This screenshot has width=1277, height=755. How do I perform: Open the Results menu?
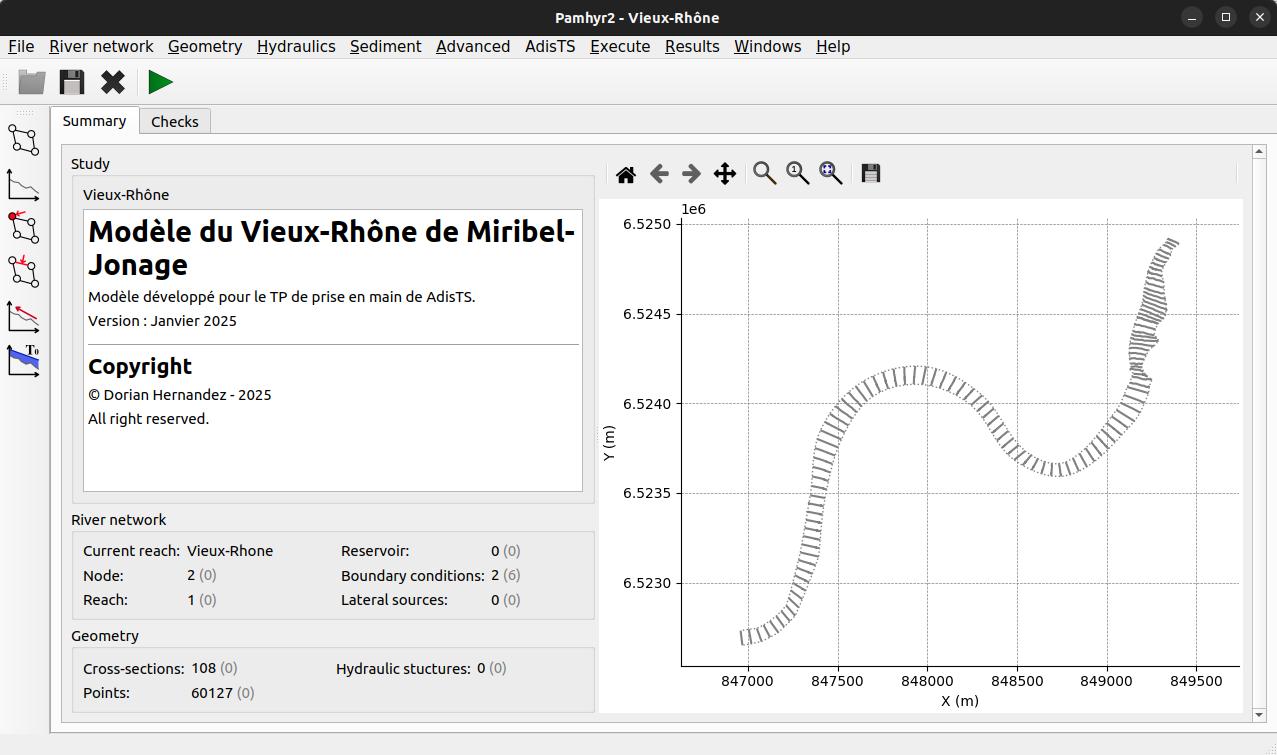[x=692, y=46]
